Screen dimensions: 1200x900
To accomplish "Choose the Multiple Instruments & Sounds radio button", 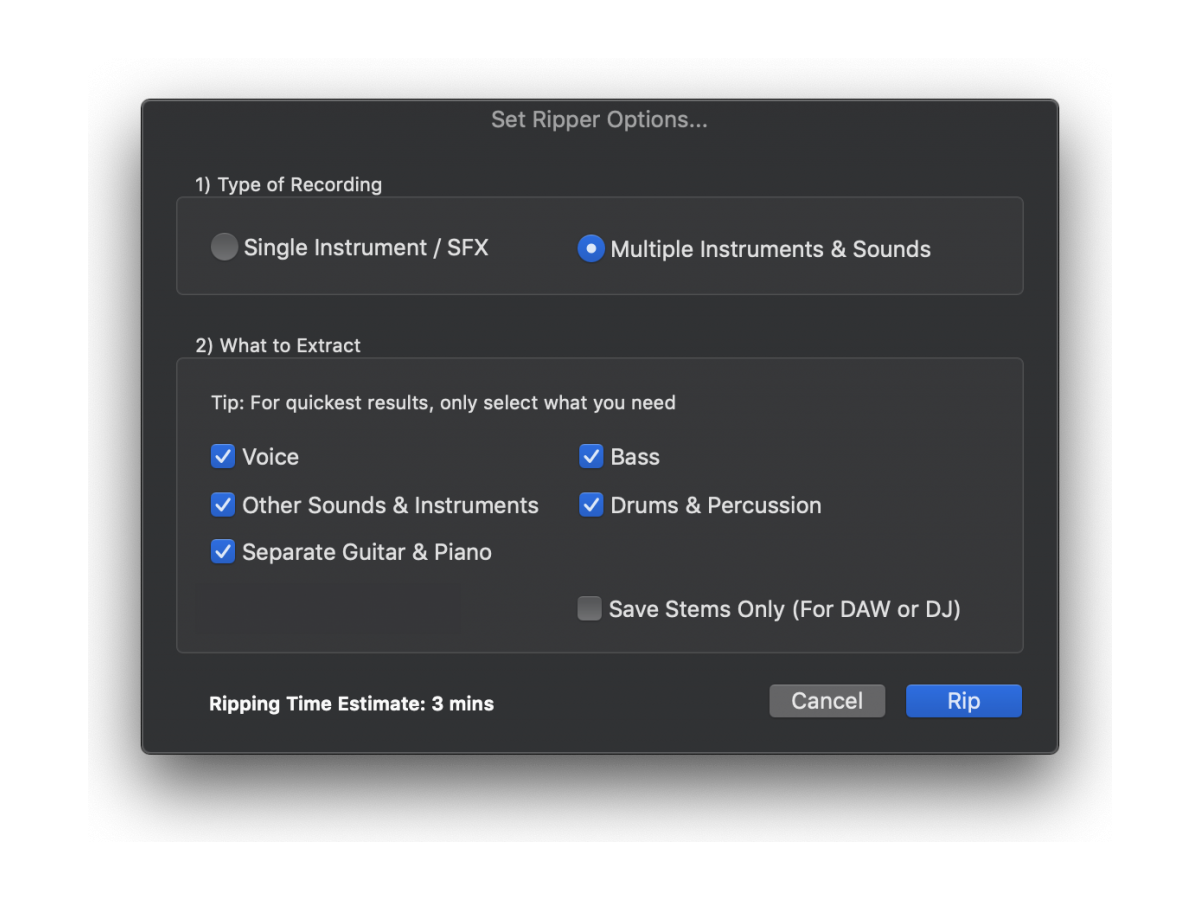I will click(x=591, y=248).
